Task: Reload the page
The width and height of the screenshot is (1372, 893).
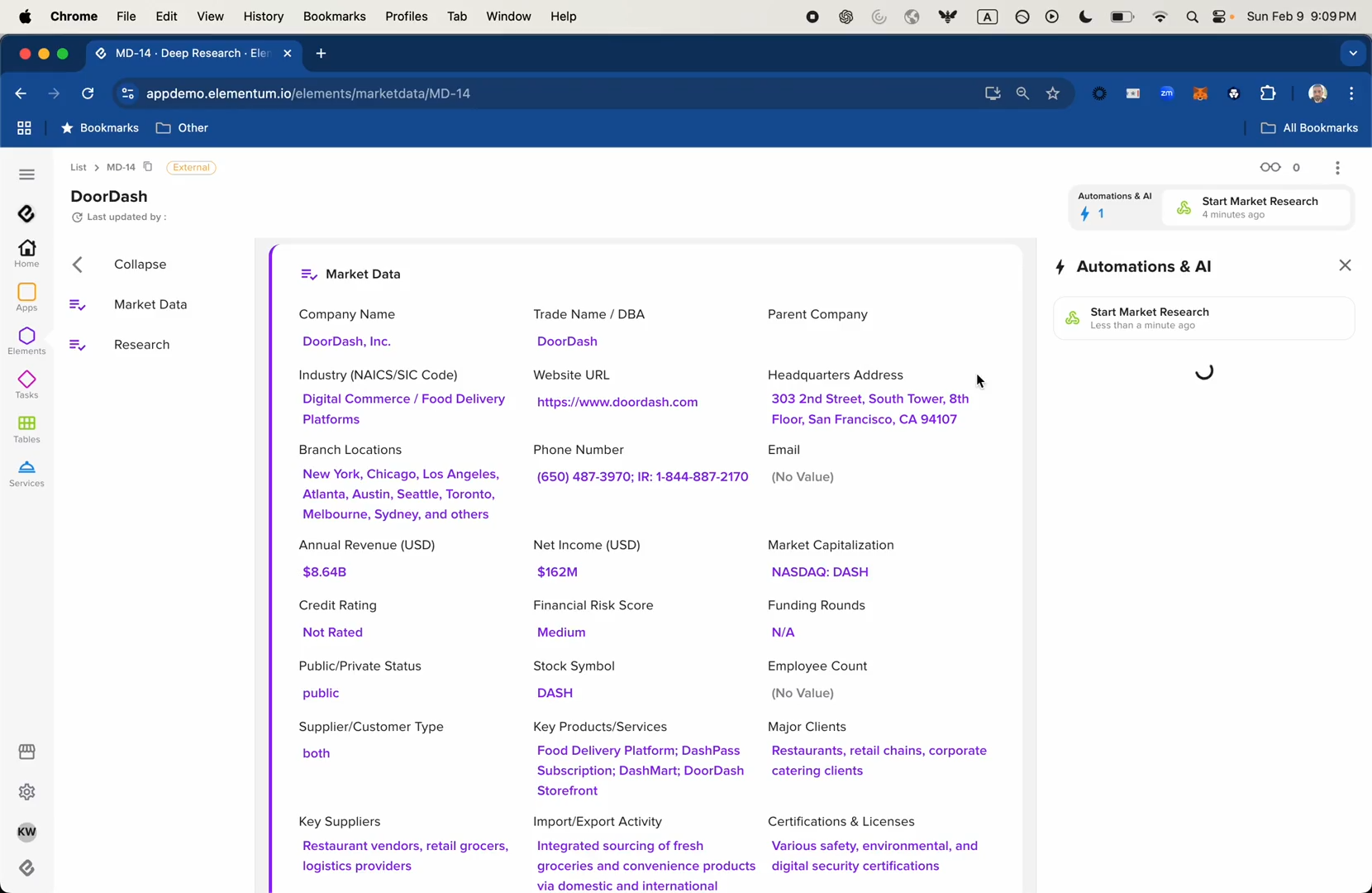Action: pyautogui.click(x=88, y=93)
